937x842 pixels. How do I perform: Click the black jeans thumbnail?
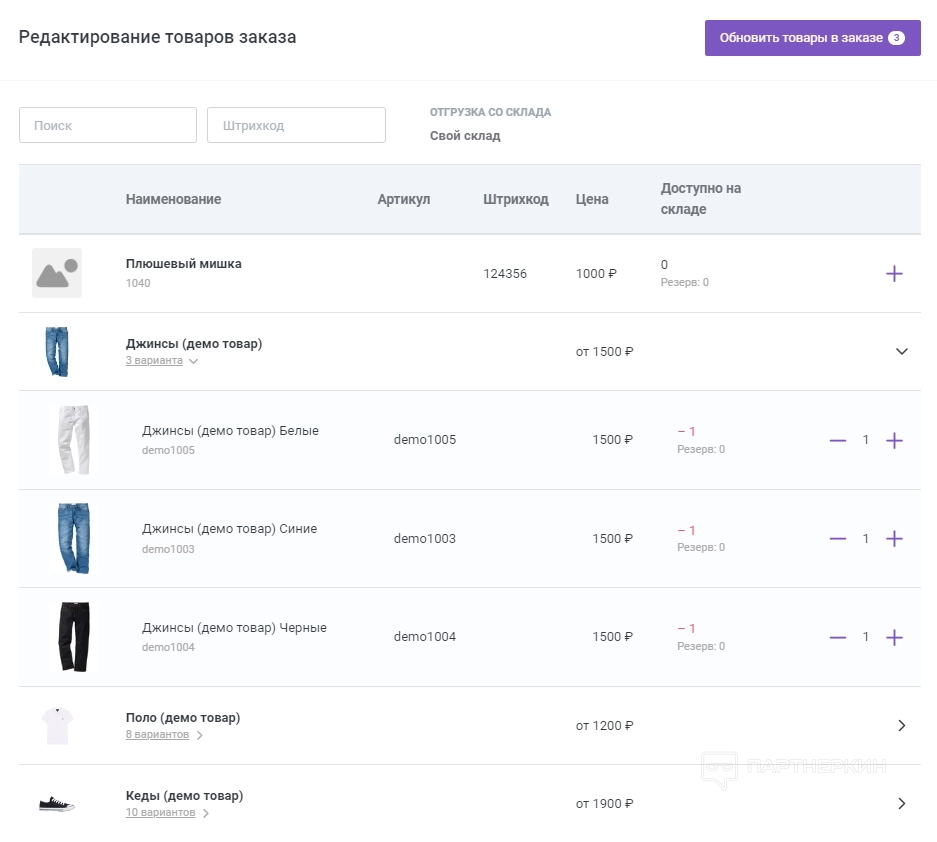point(73,637)
